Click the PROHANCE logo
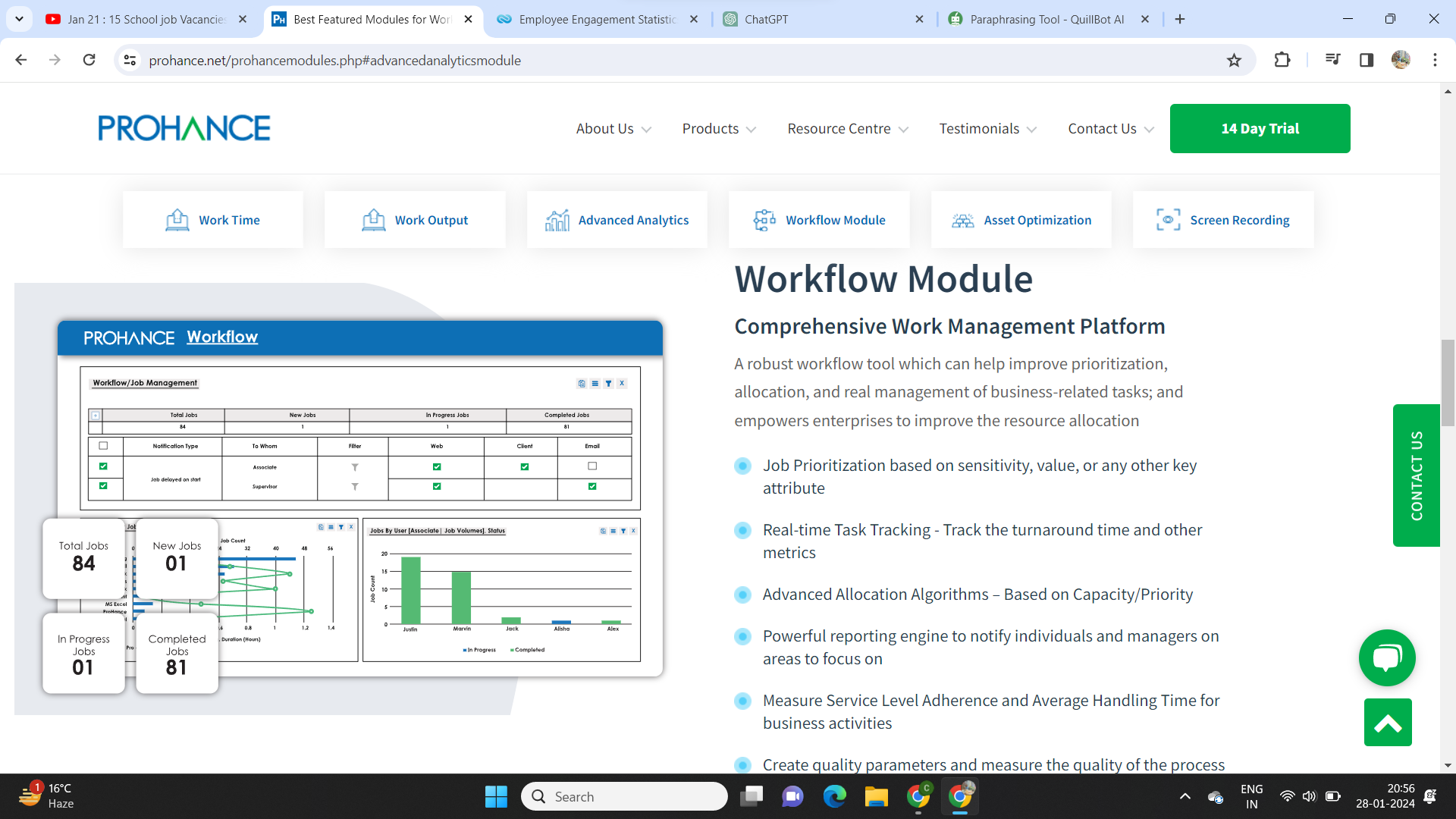This screenshot has height=819, width=1456. coord(184,128)
